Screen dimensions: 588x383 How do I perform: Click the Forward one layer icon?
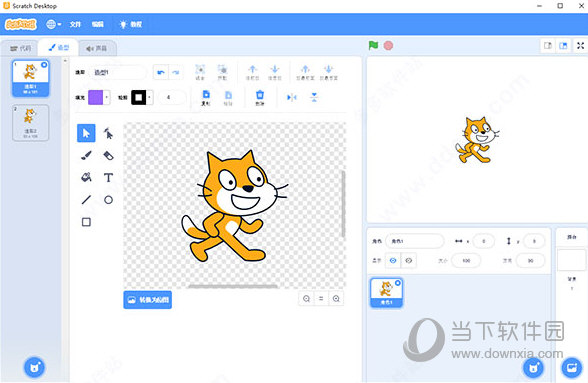[x=252, y=72]
